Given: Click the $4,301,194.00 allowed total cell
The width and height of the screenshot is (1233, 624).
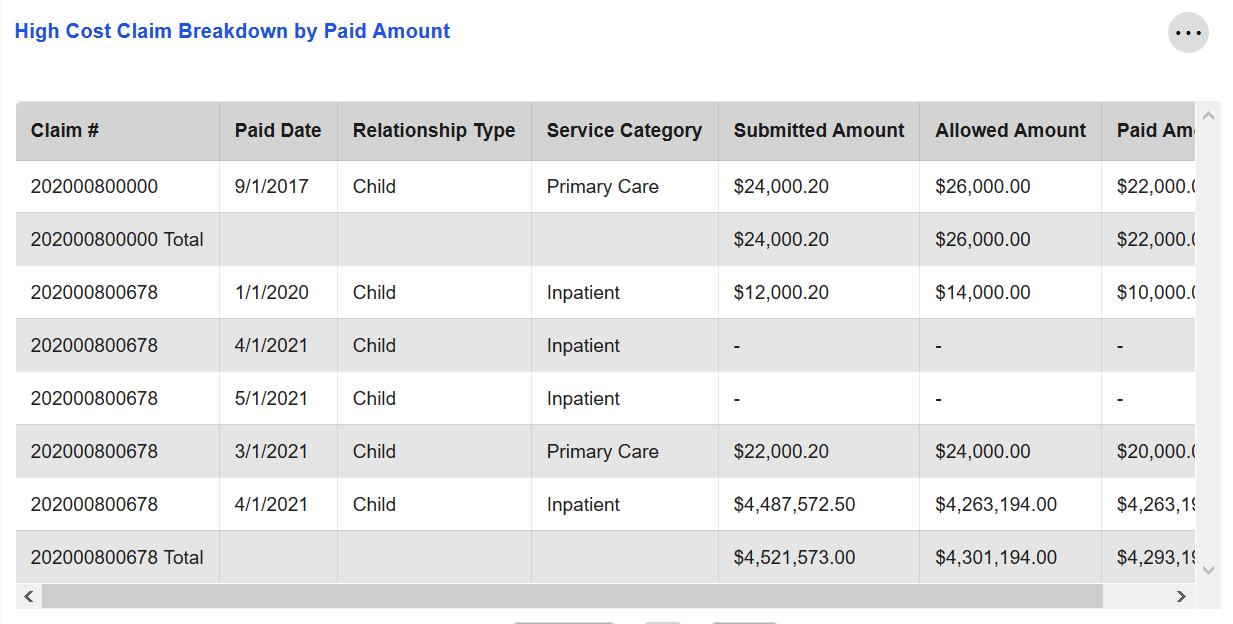Looking at the screenshot, I should [x=996, y=558].
